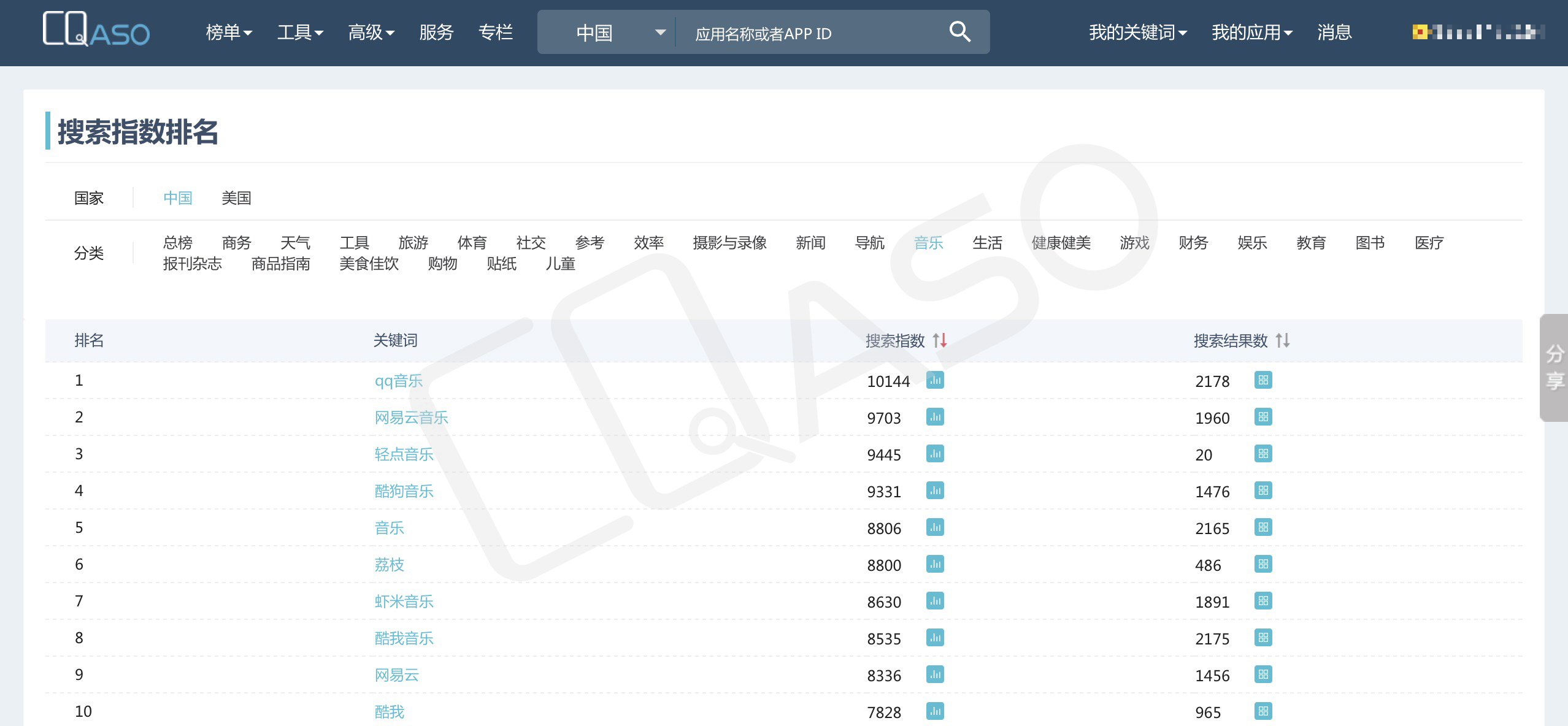
Task: Open search index chart for qq音乐
Action: pos(935,380)
